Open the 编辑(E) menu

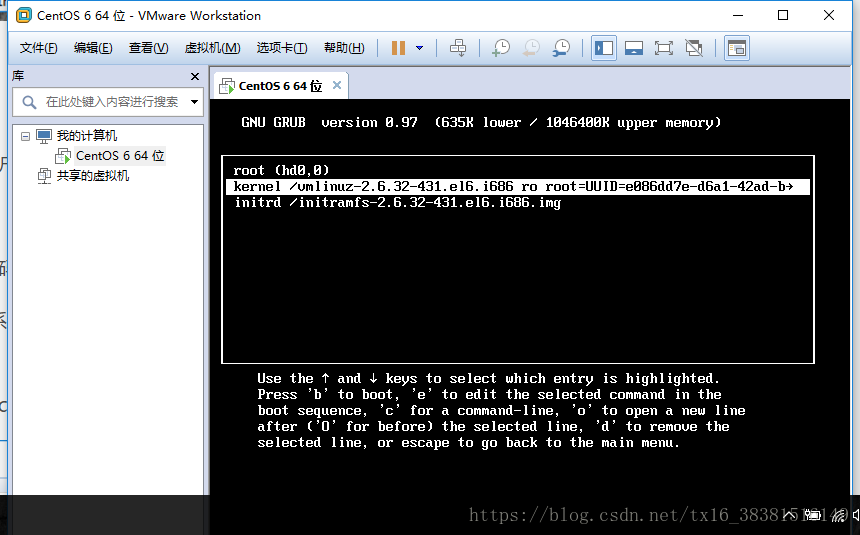pos(93,48)
